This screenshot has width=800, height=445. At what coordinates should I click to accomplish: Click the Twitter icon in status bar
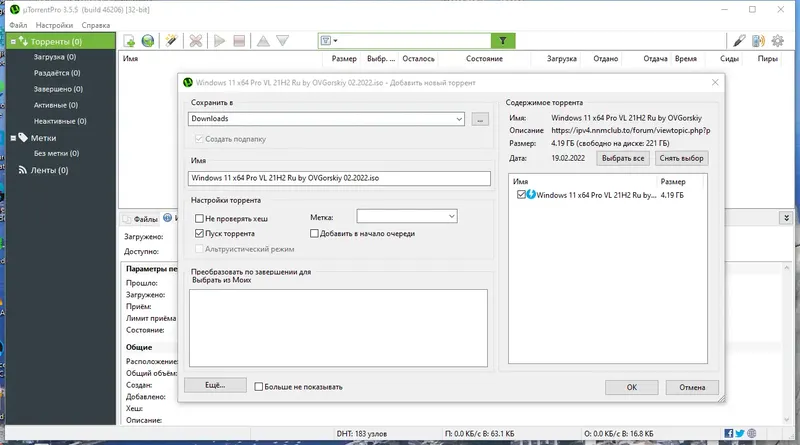tap(740, 433)
